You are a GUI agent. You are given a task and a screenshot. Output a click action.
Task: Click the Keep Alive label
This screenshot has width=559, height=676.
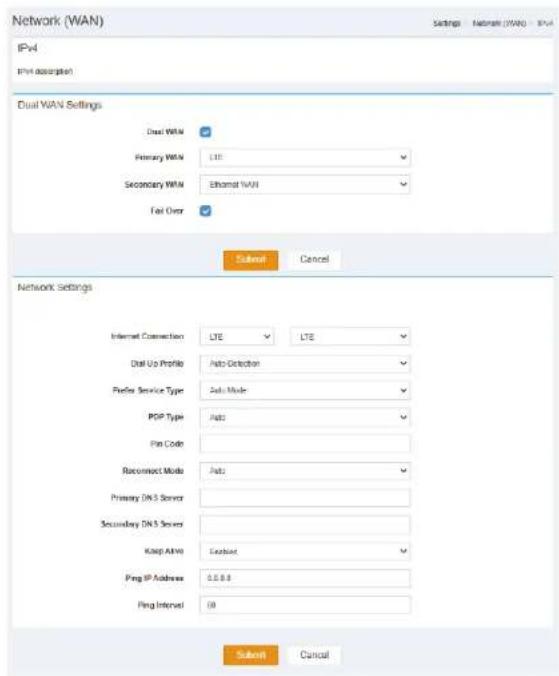164,551
